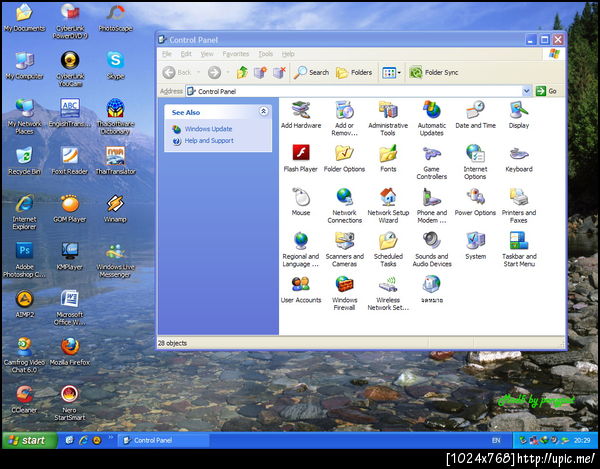Viewport: 600px width, 469px height.
Task: Open Network Connections icon
Action: click(344, 206)
